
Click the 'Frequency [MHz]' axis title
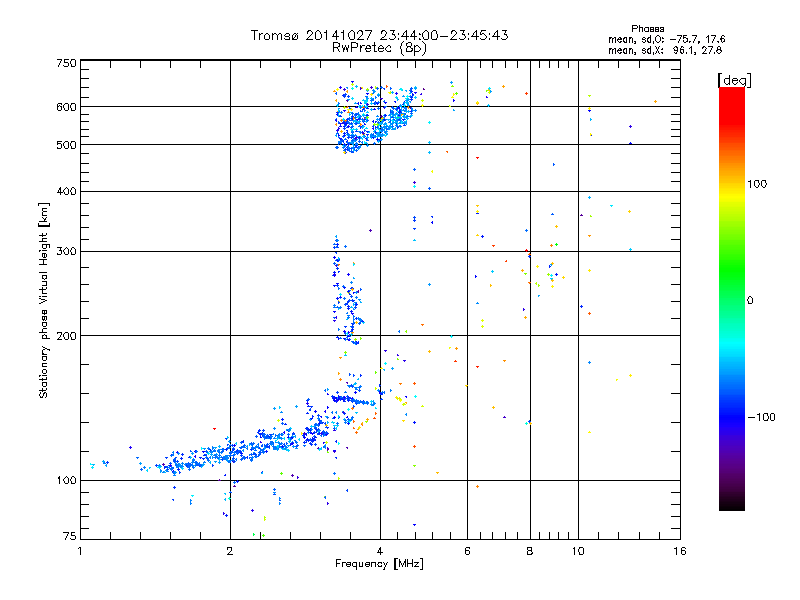click(x=379, y=564)
